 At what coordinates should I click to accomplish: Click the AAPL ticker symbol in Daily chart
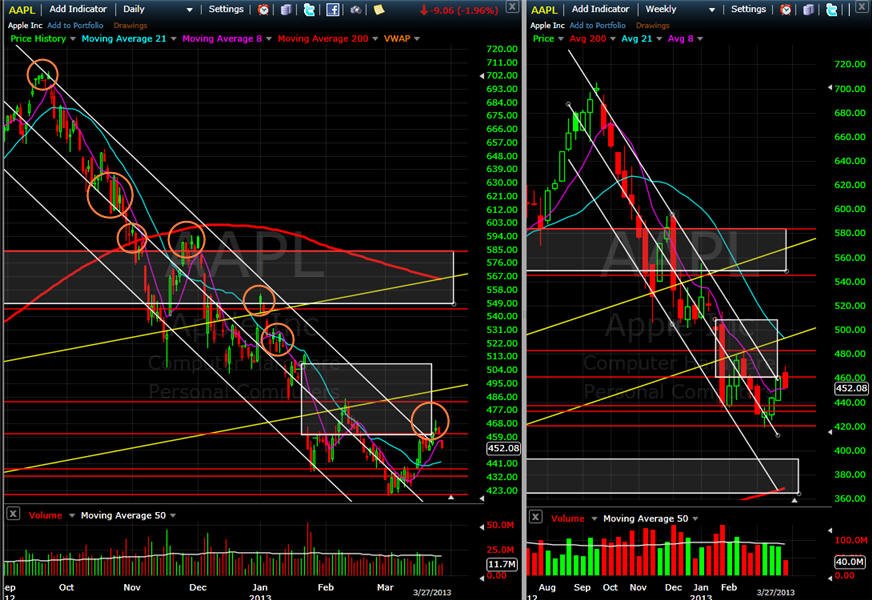[x=22, y=10]
